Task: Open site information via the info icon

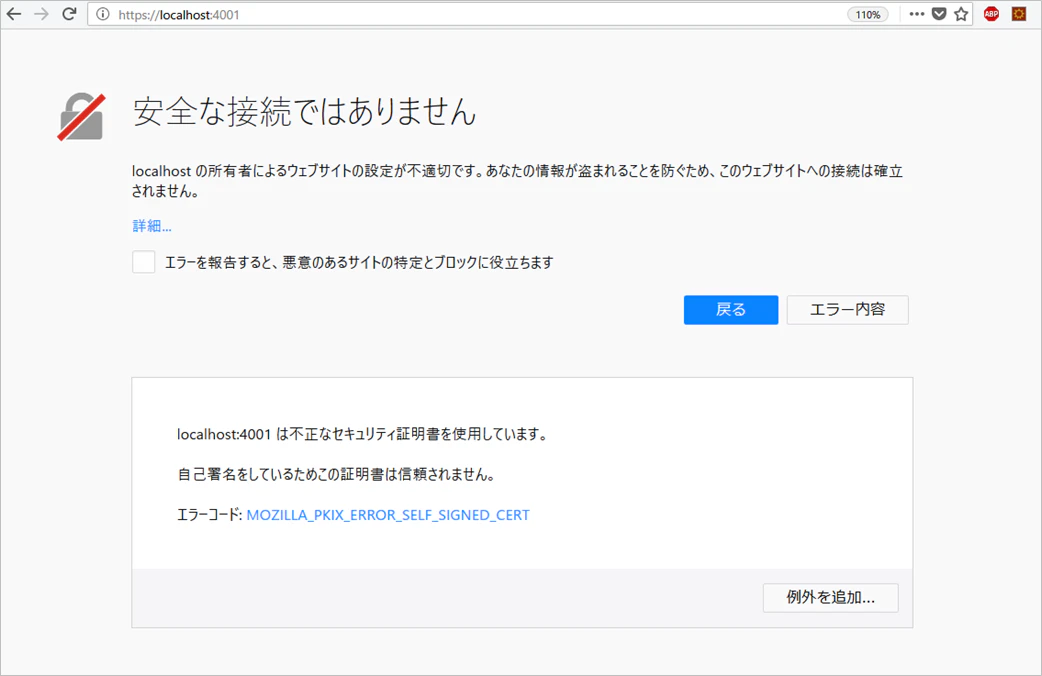Action: pyautogui.click(x=102, y=15)
